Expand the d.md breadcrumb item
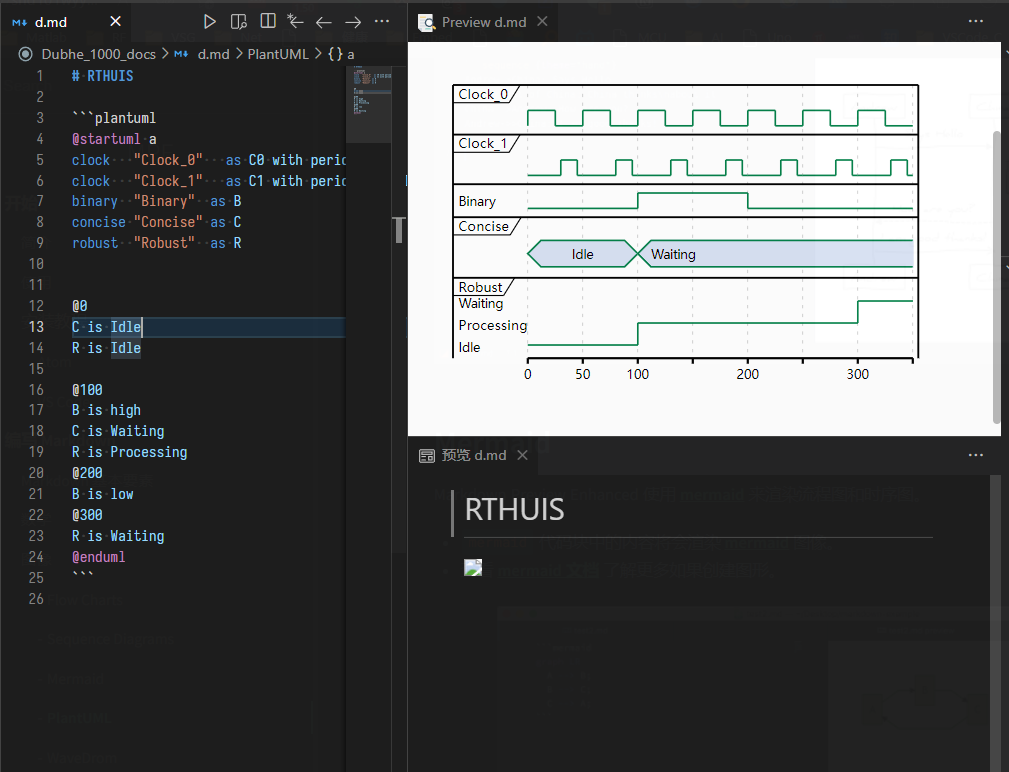This screenshot has height=772, width=1009. (x=213, y=54)
